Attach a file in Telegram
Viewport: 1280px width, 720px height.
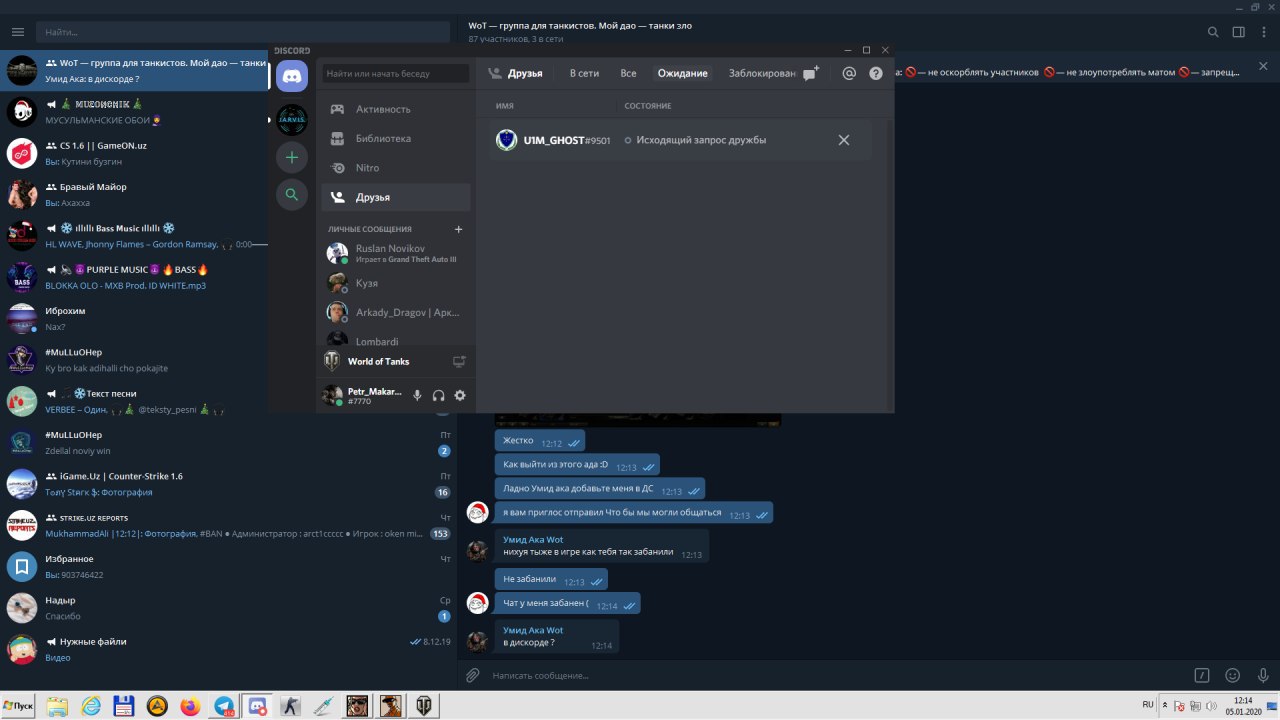click(473, 675)
